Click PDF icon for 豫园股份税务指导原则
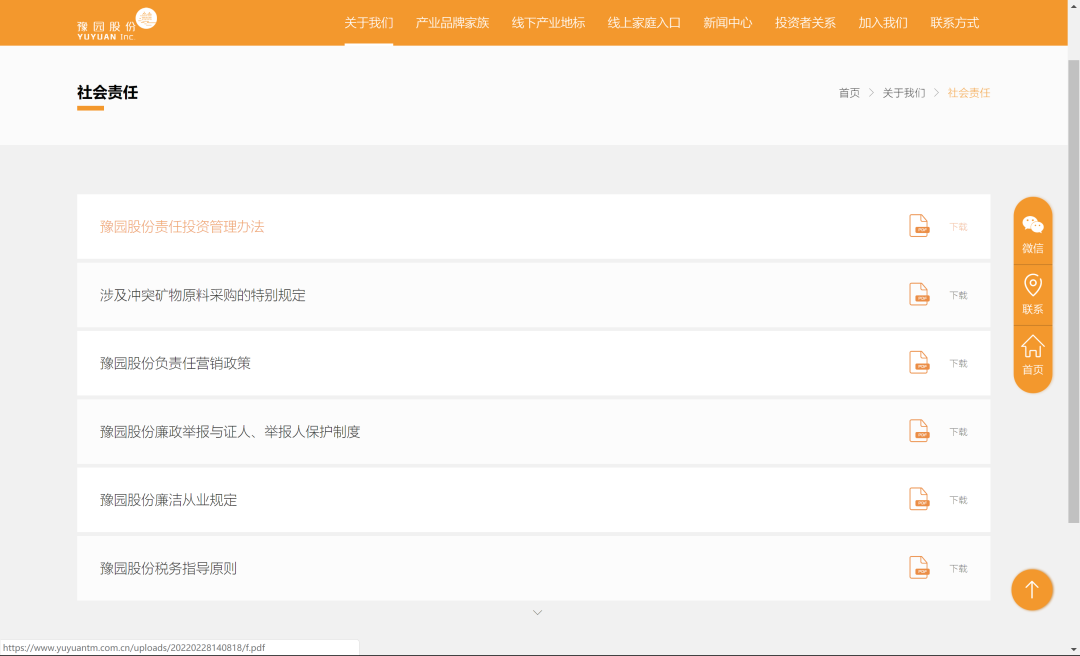The width and height of the screenshot is (1080, 656). (x=919, y=568)
